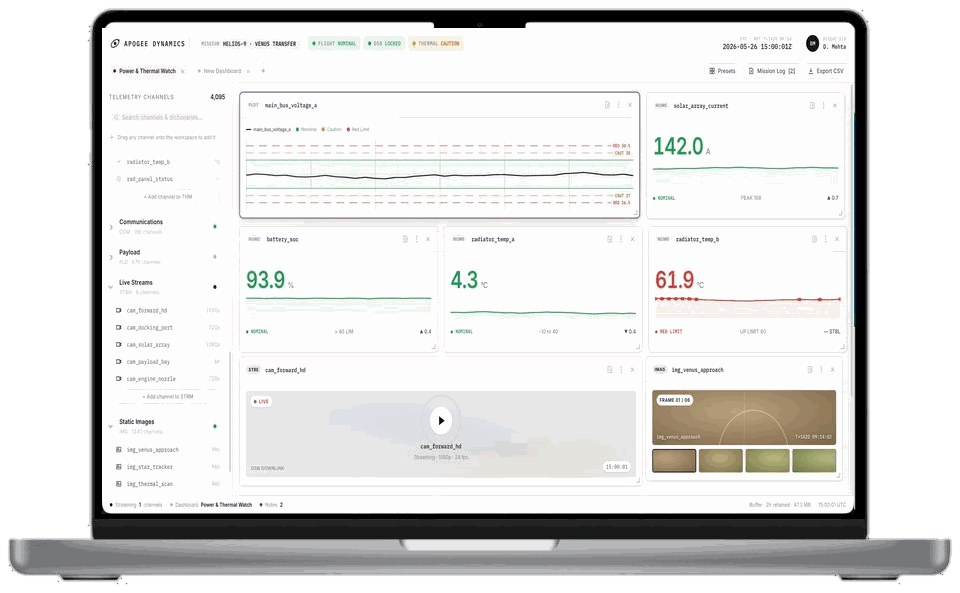The height and width of the screenshot is (593, 960).
Task: Click Export CSV button
Action: pos(825,71)
